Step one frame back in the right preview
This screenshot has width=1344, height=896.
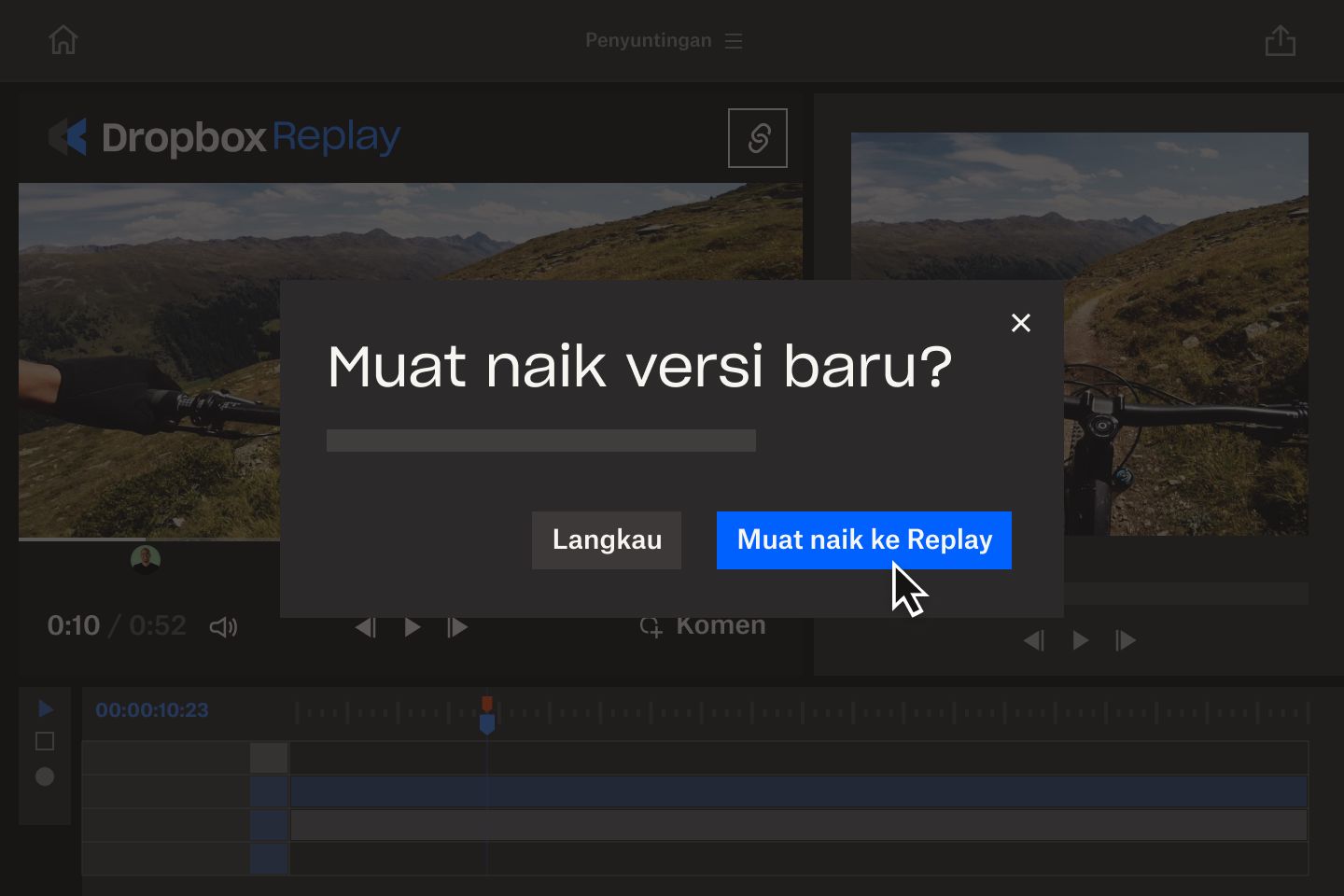pyautogui.click(x=1034, y=640)
